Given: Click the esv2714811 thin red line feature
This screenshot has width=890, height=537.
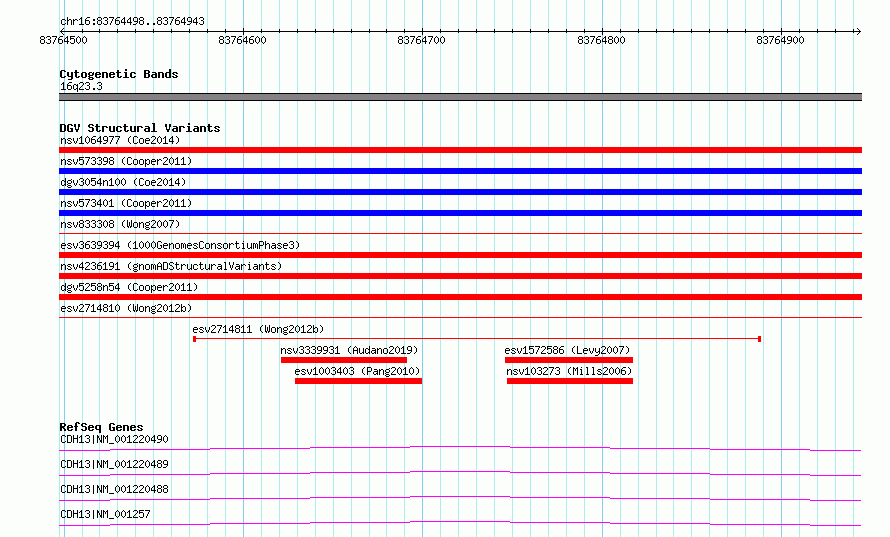Looking at the screenshot, I should [x=477, y=339].
